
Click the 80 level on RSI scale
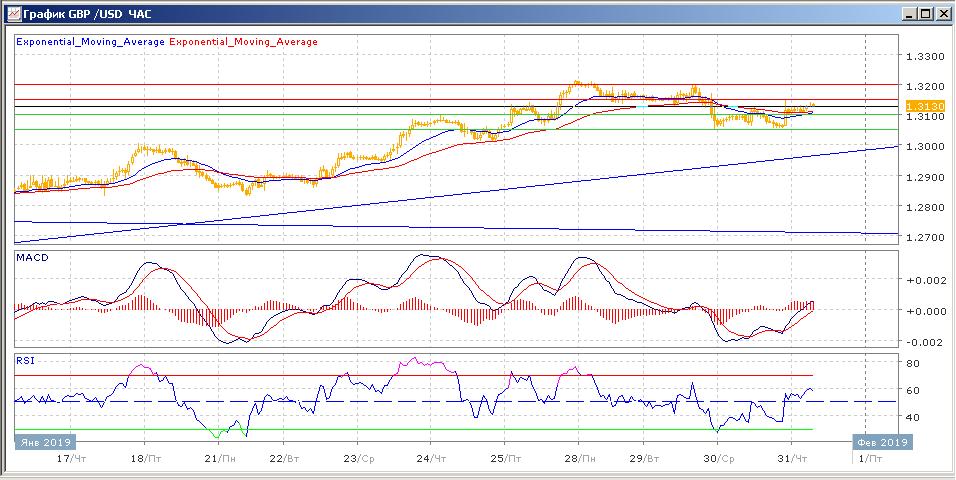tap(912, 363)
